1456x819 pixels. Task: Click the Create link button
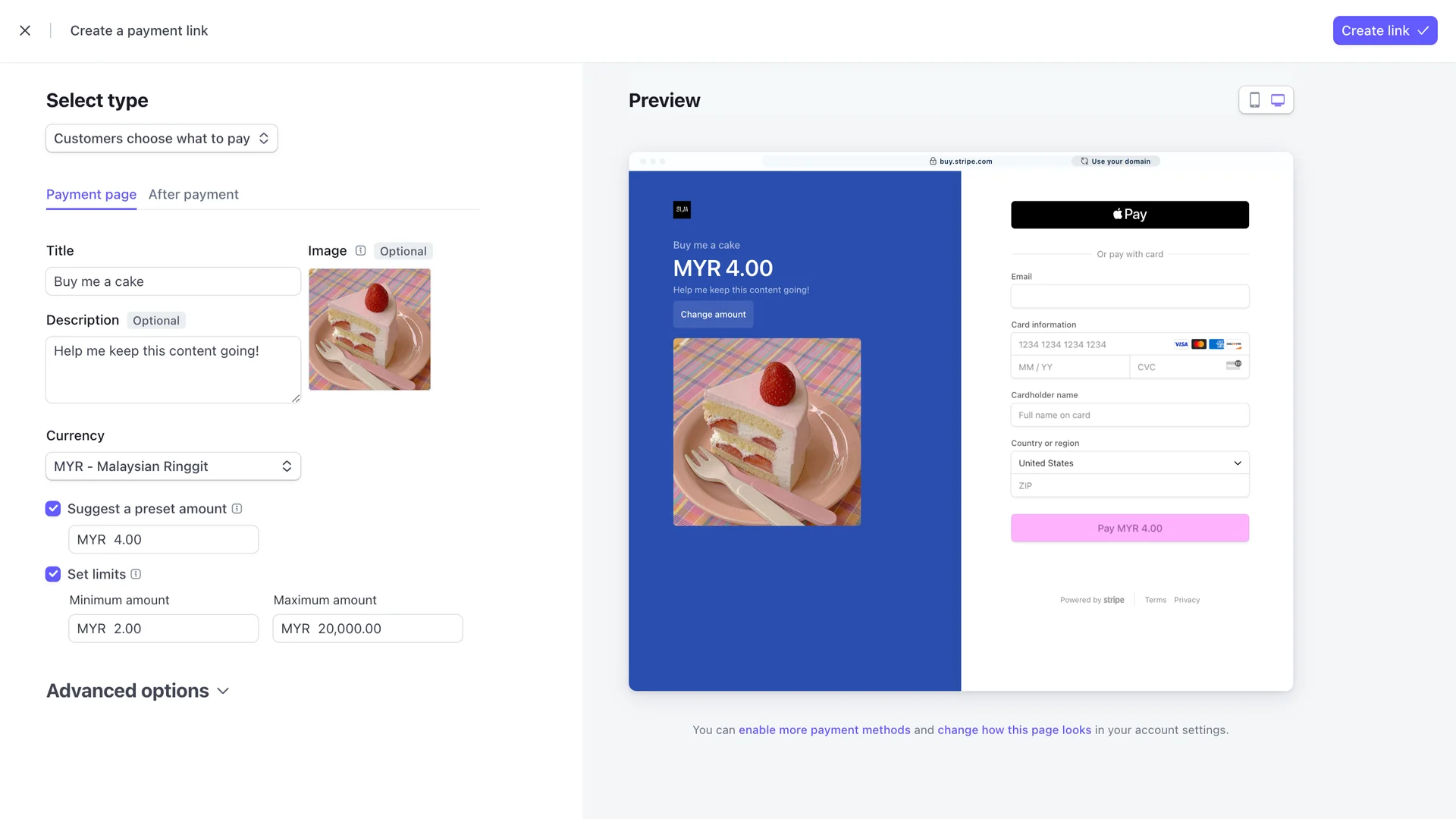[1385, 30]
